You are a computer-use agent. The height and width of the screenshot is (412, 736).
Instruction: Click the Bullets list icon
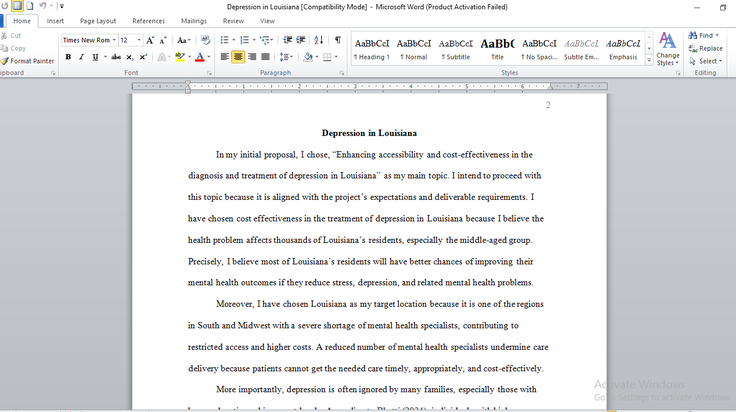[224, 40]
